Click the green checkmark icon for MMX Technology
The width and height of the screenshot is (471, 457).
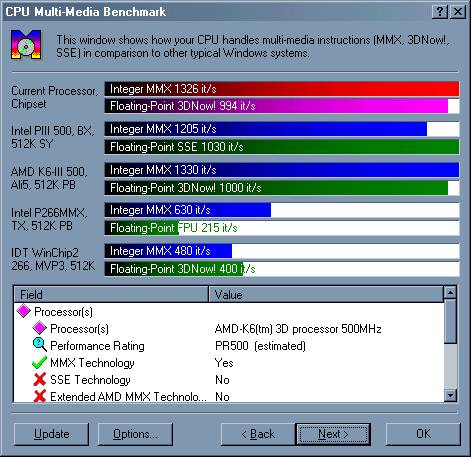39,362
